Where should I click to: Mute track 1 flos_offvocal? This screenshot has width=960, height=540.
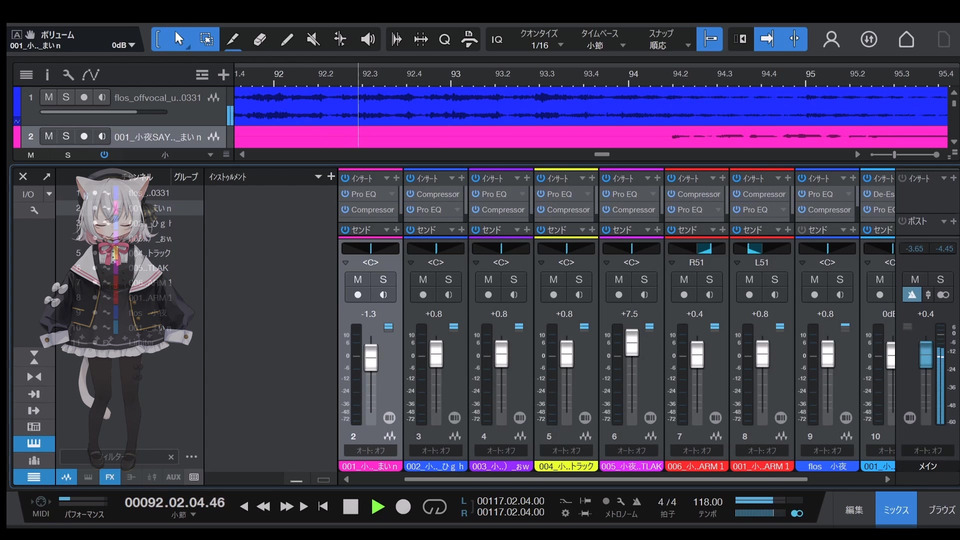[x=48, y=97]
